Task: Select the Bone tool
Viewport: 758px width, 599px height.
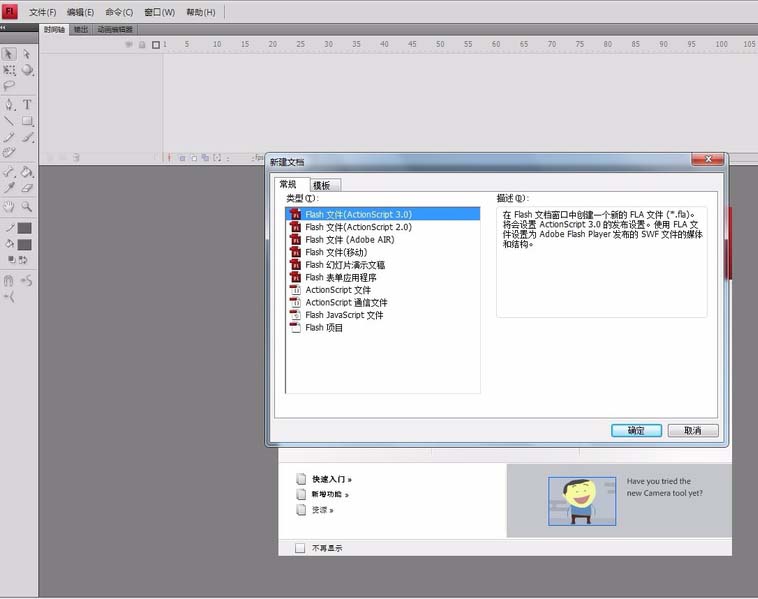Action: (x=9, y=172)
